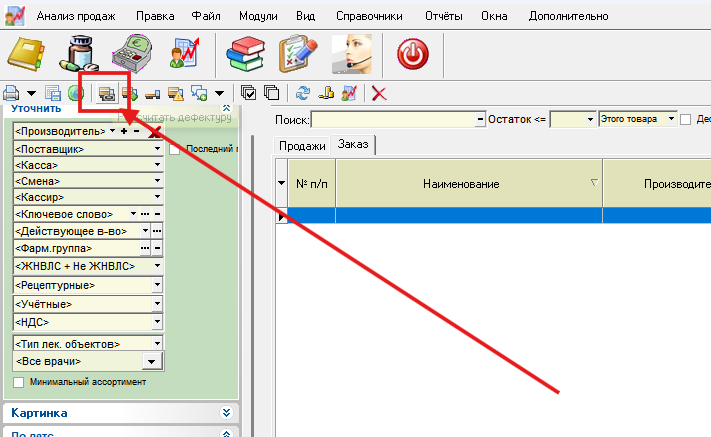
Task: Click the recalculate defectura toolbar icon
Action: click(x=107, y=94)
